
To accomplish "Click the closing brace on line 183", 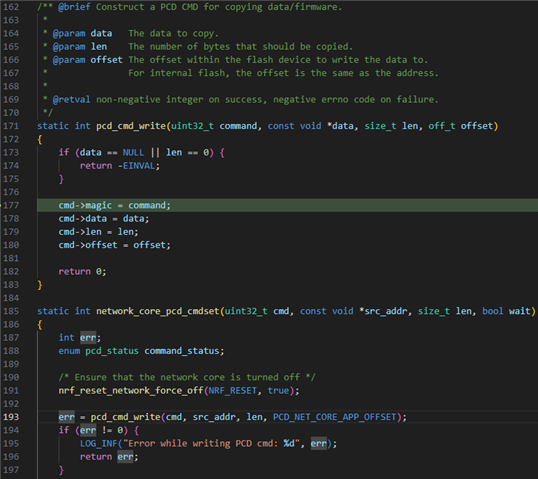I will (40, 285).
